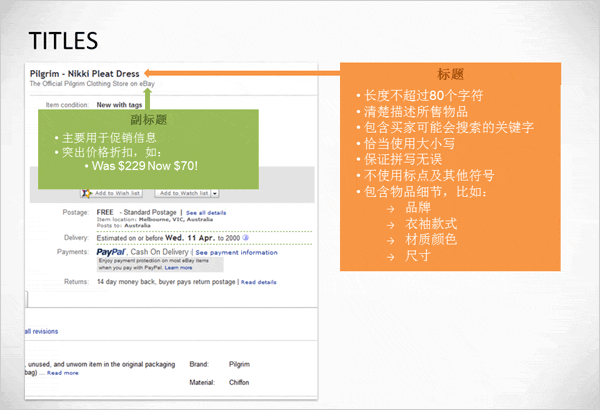Image resolution: width=600 pixels, height=410 pixels.
Task: Click the 品牌 list item
Action: point(418,207)
